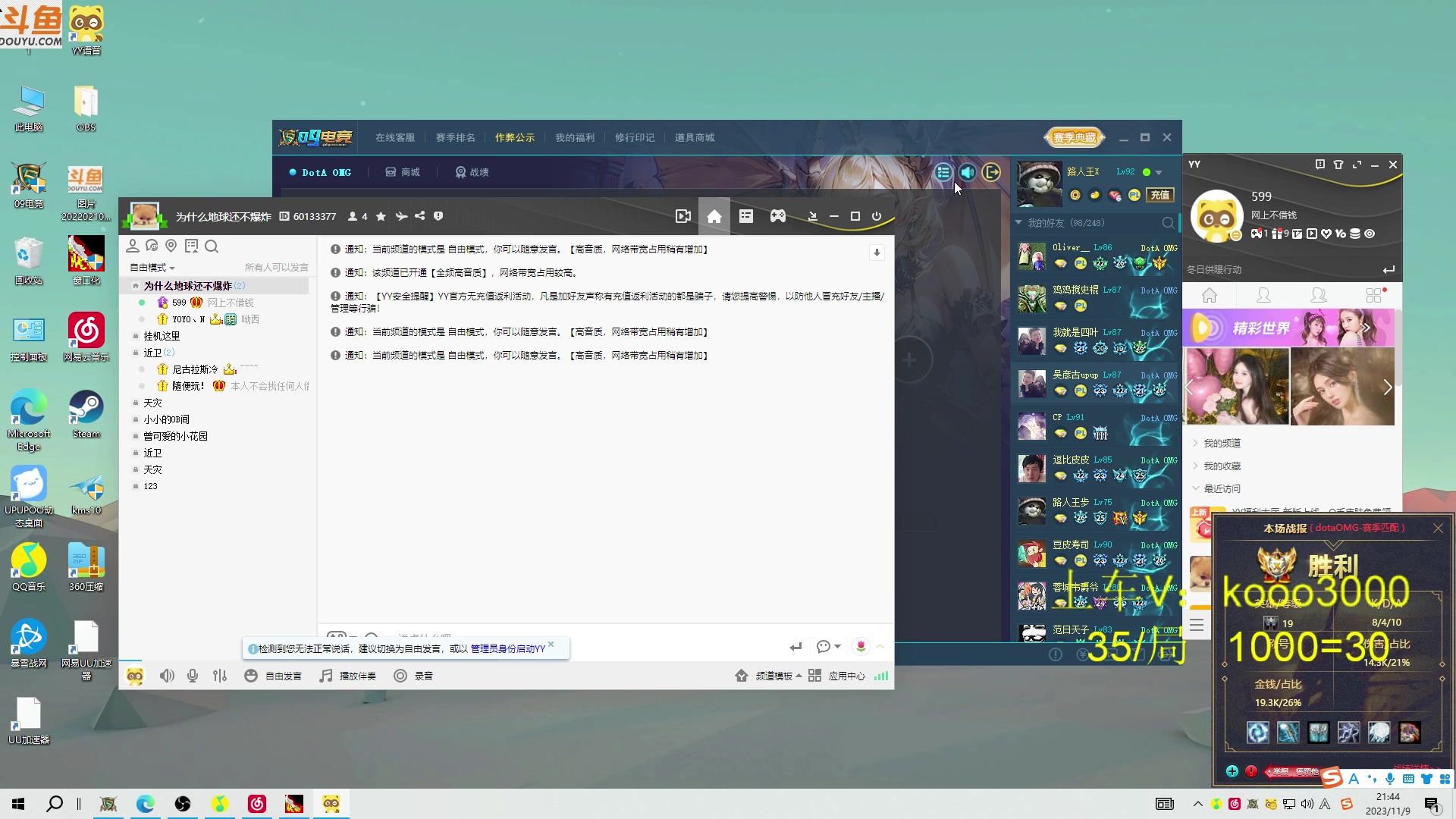Click the location pin icon in channel sidebar
Image resolution: width=1456 pixels, height=819 pixels.
click(171, 246)
